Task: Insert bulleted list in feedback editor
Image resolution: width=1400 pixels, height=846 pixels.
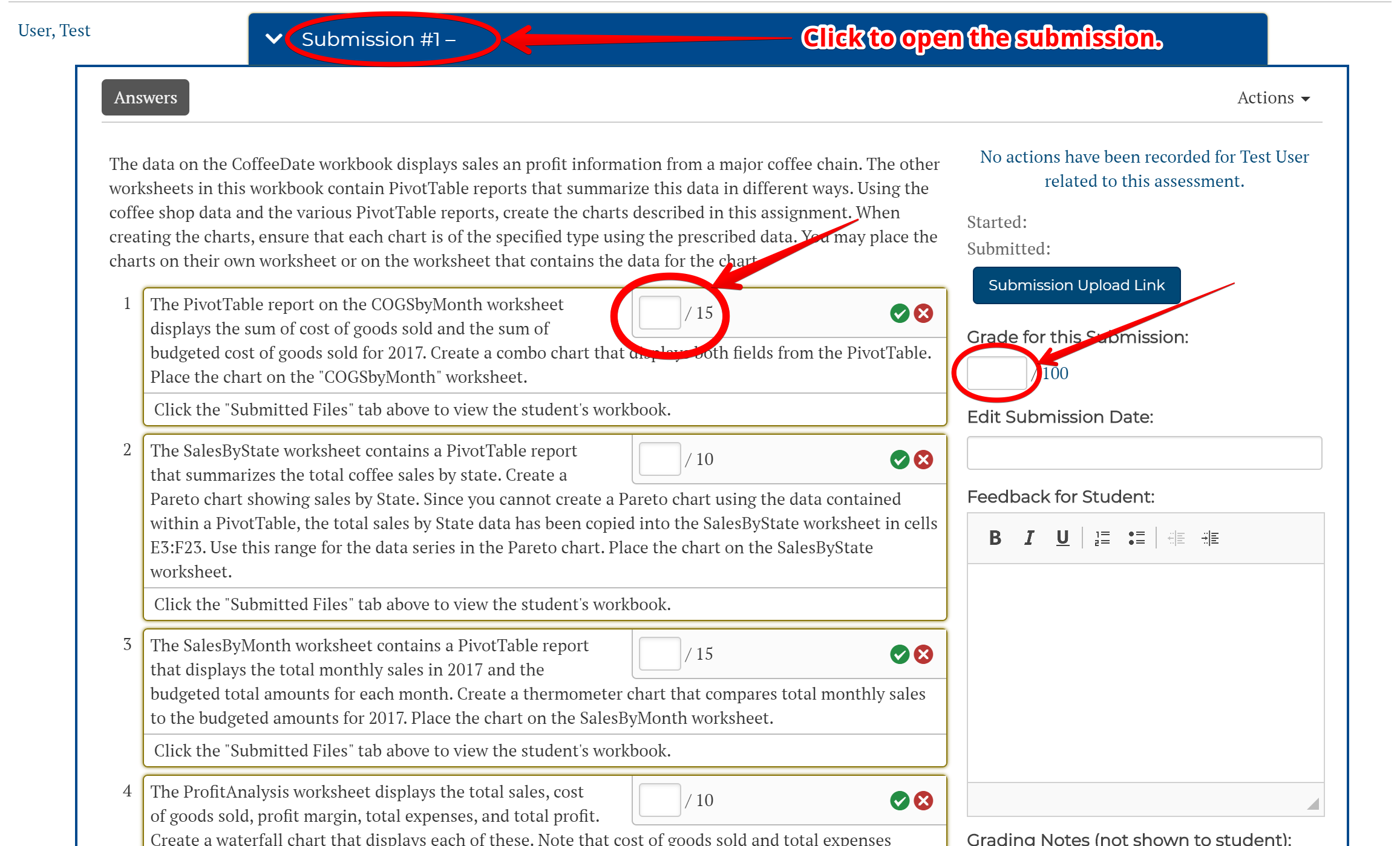Action: [1136, 538]
